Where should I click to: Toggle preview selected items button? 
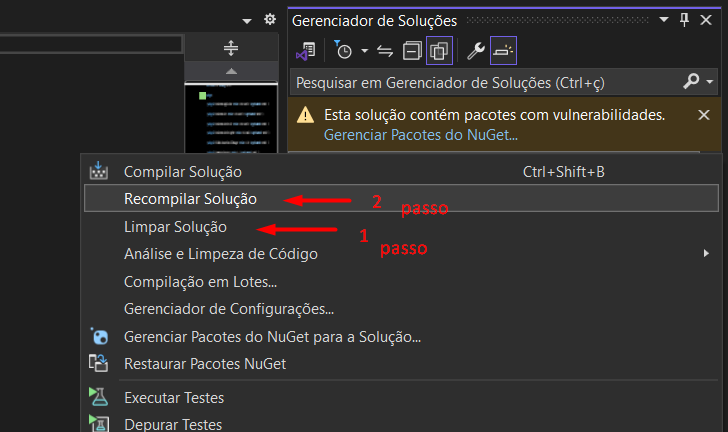pos(503,51)
